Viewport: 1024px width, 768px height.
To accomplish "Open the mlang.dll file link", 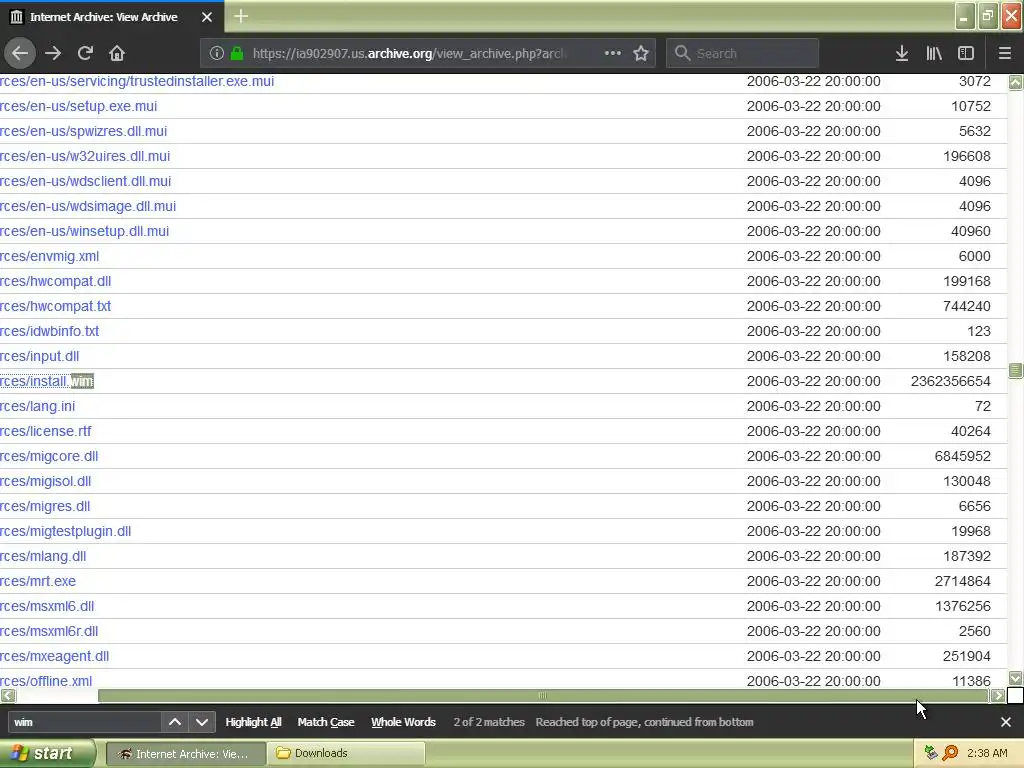I will [43, 556].
